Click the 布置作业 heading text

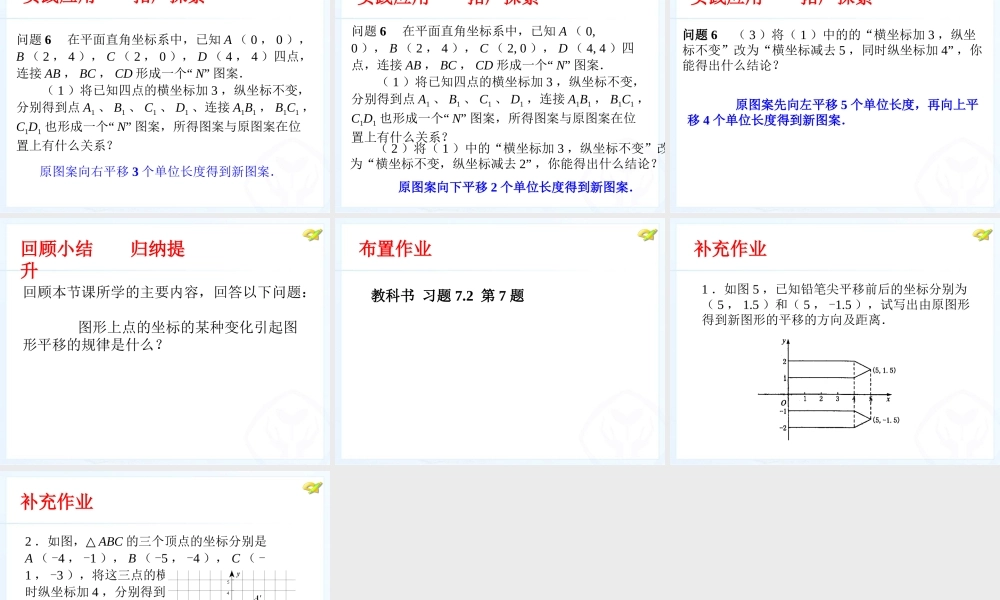(395, 249)
